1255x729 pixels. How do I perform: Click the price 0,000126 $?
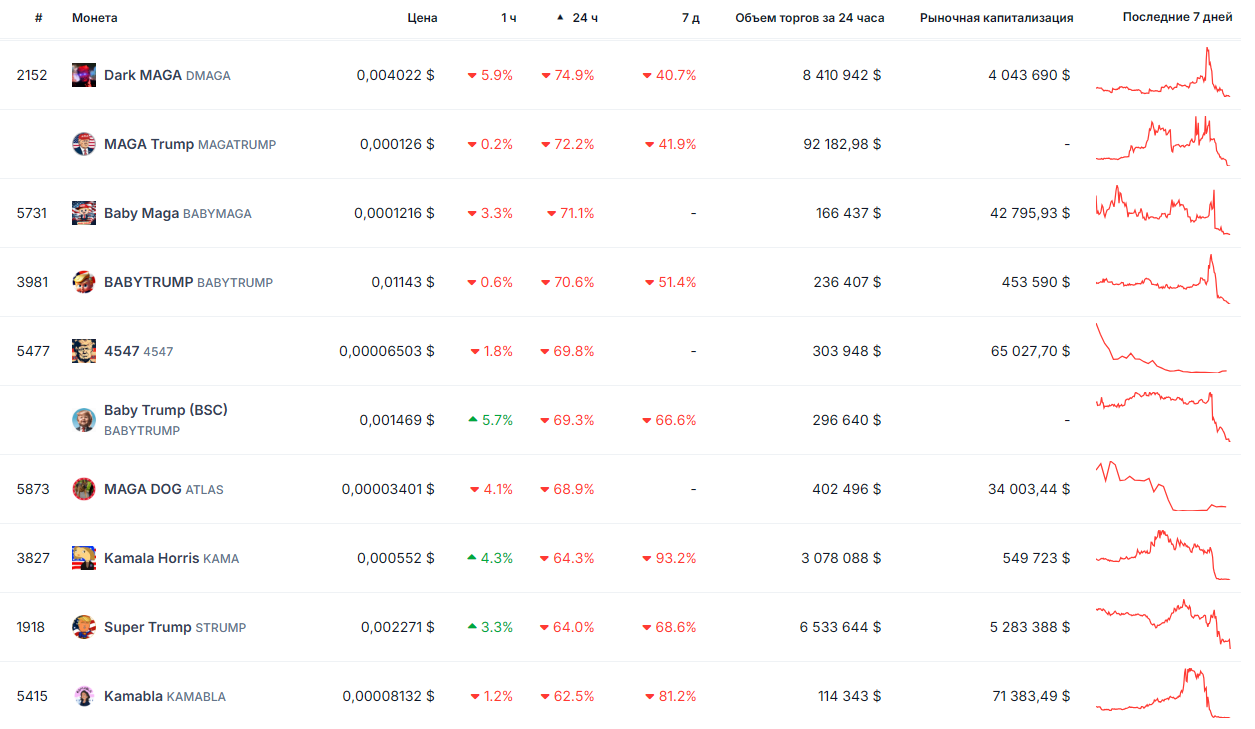click(398, 144)
